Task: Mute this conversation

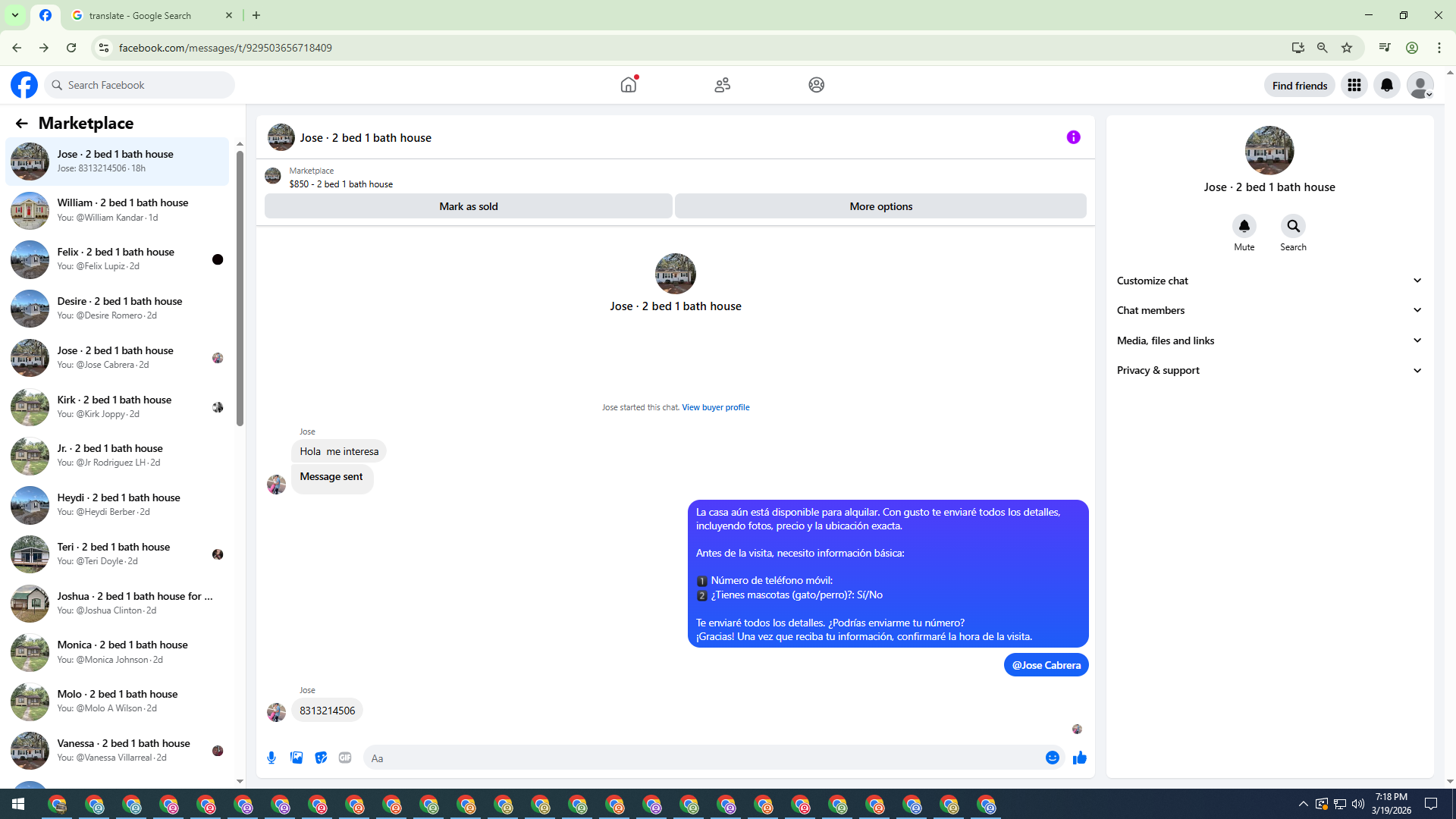Action: pos(1244,226)
